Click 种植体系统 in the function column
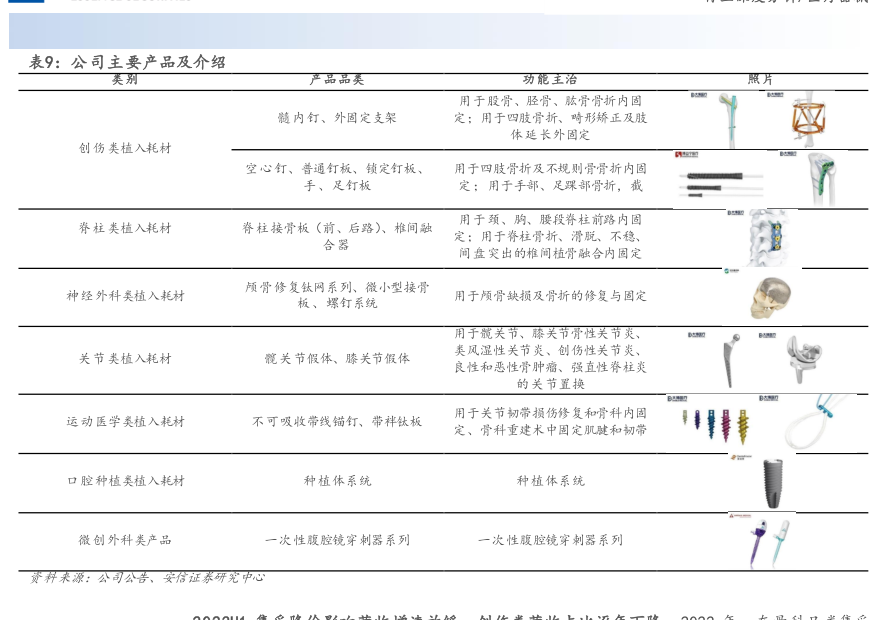Screen dimensions: 871x620 coord(550,481)
